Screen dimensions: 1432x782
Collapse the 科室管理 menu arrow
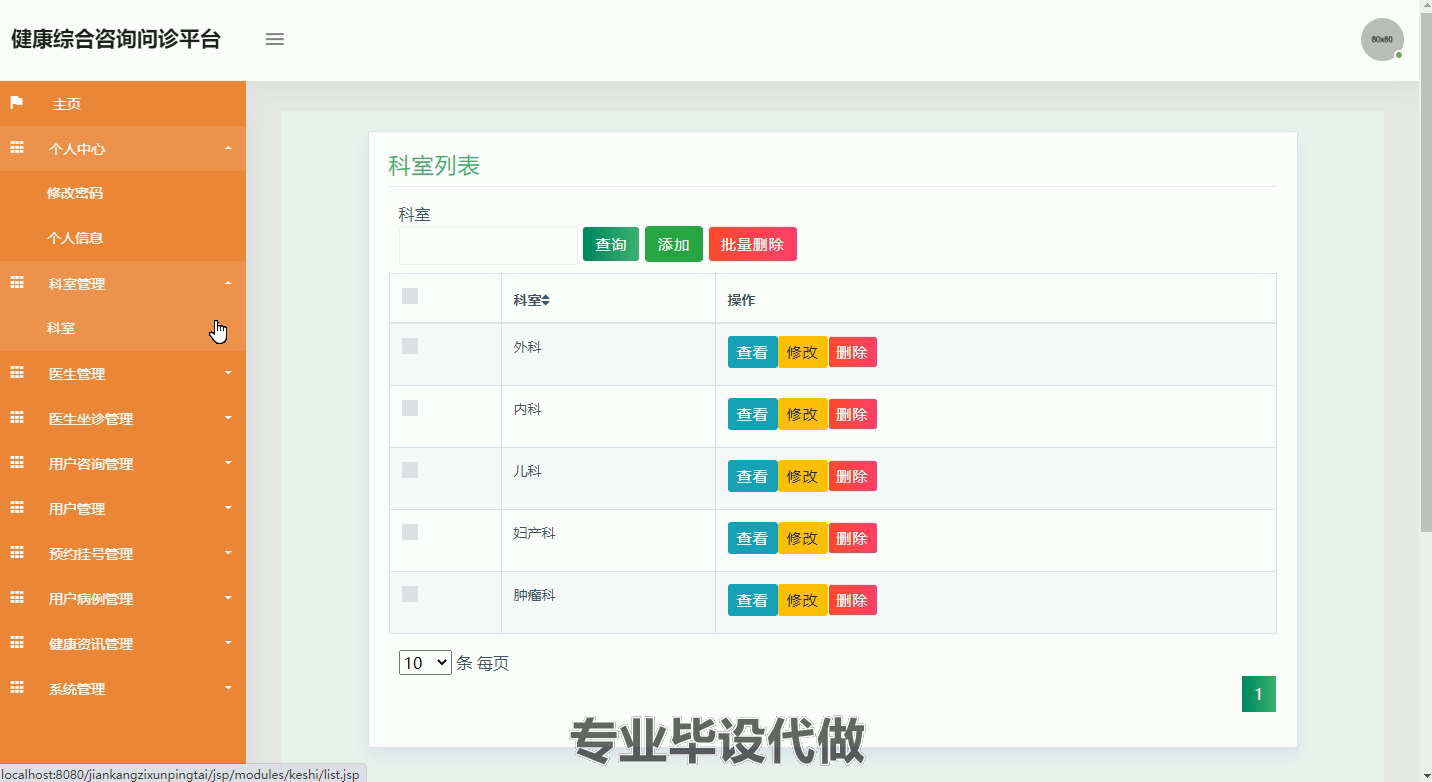[228, 283]
